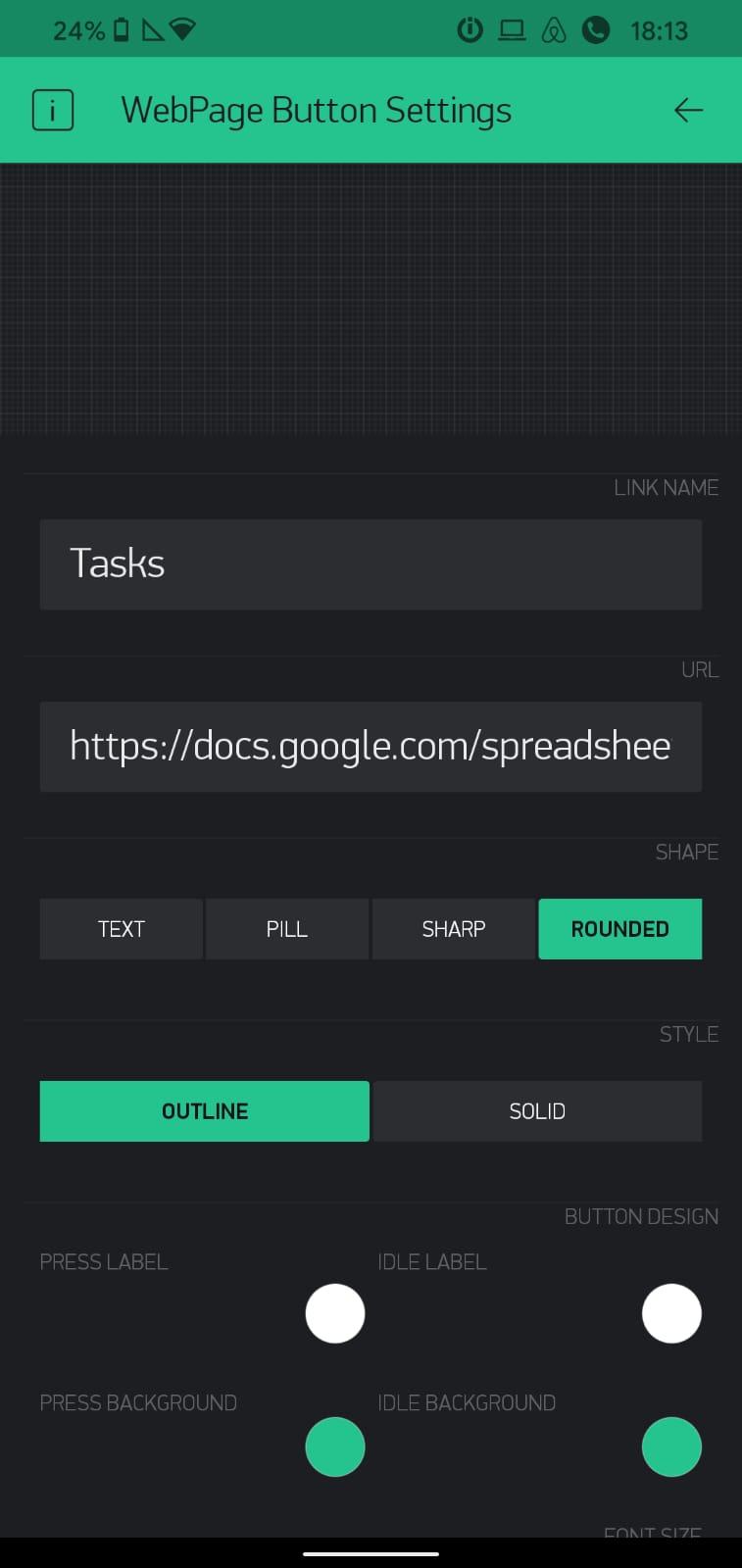Tap the screen cast notification icon

point(513,28)
